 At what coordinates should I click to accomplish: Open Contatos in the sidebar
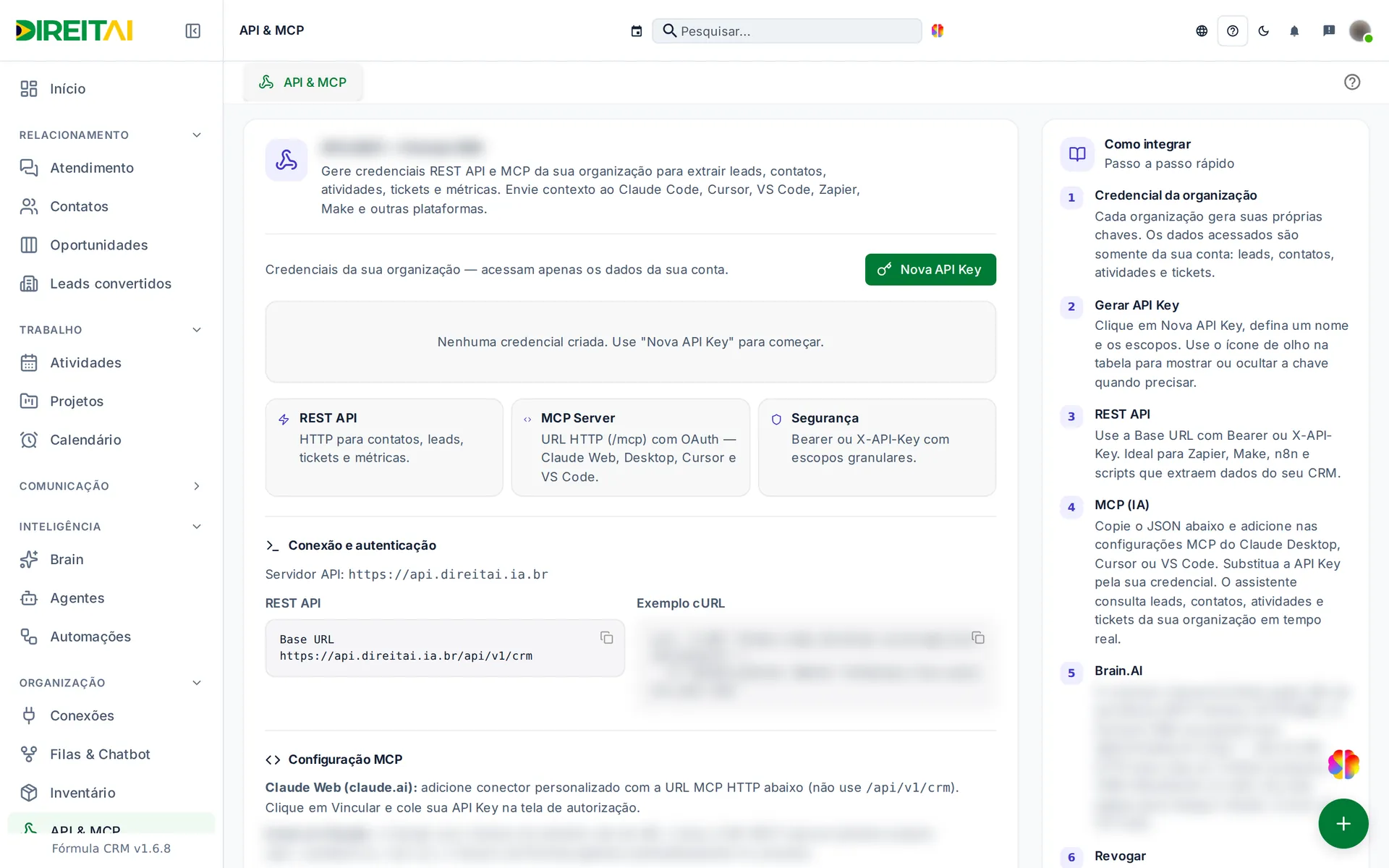tap(111, 206)
